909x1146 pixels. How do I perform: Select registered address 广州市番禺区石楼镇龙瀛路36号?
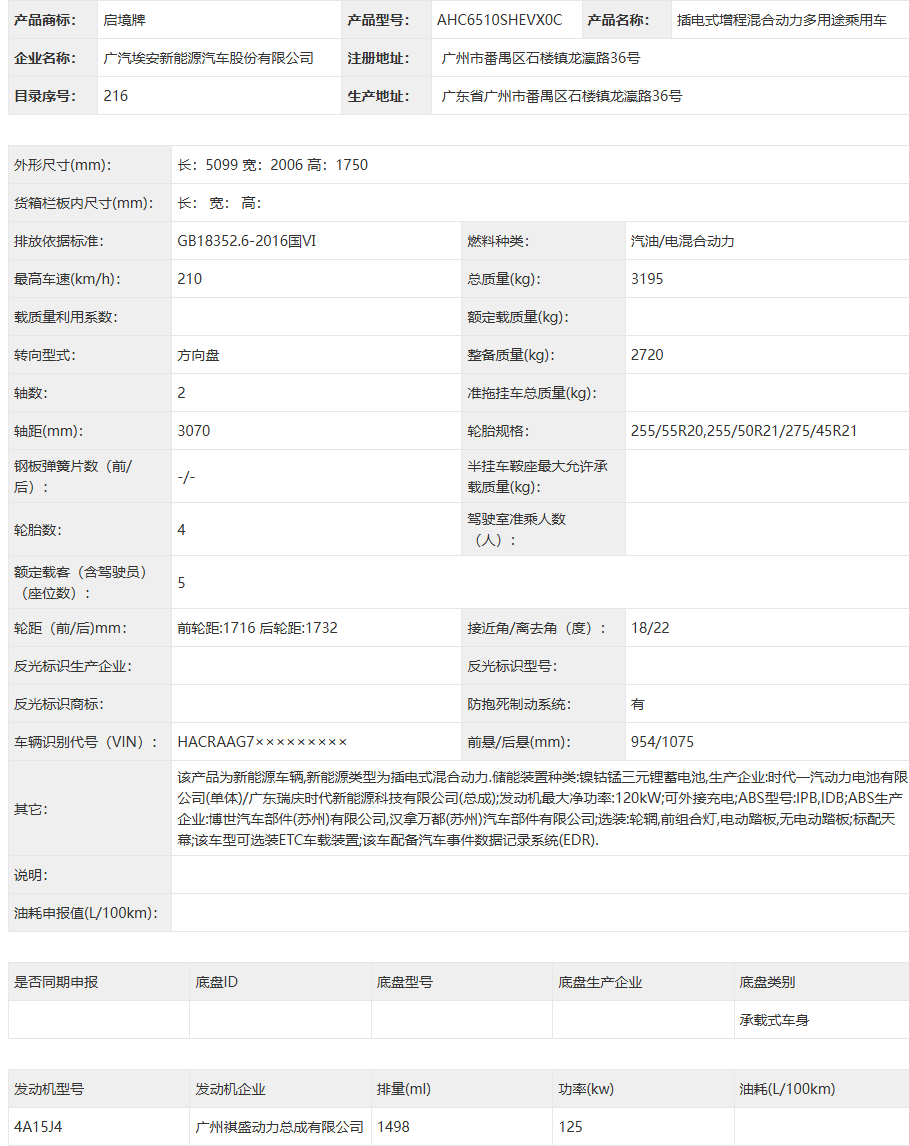[541, 58]
